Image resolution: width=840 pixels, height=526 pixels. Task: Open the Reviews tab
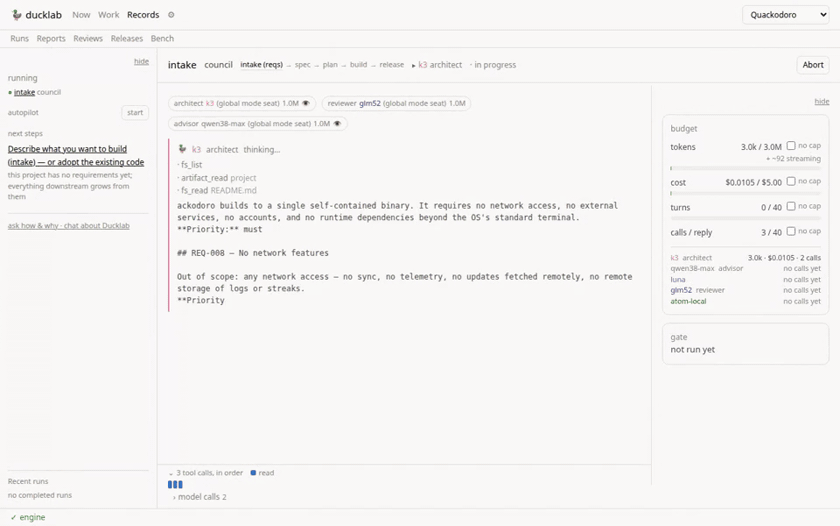pyautogui.click(x=88, y=39)
